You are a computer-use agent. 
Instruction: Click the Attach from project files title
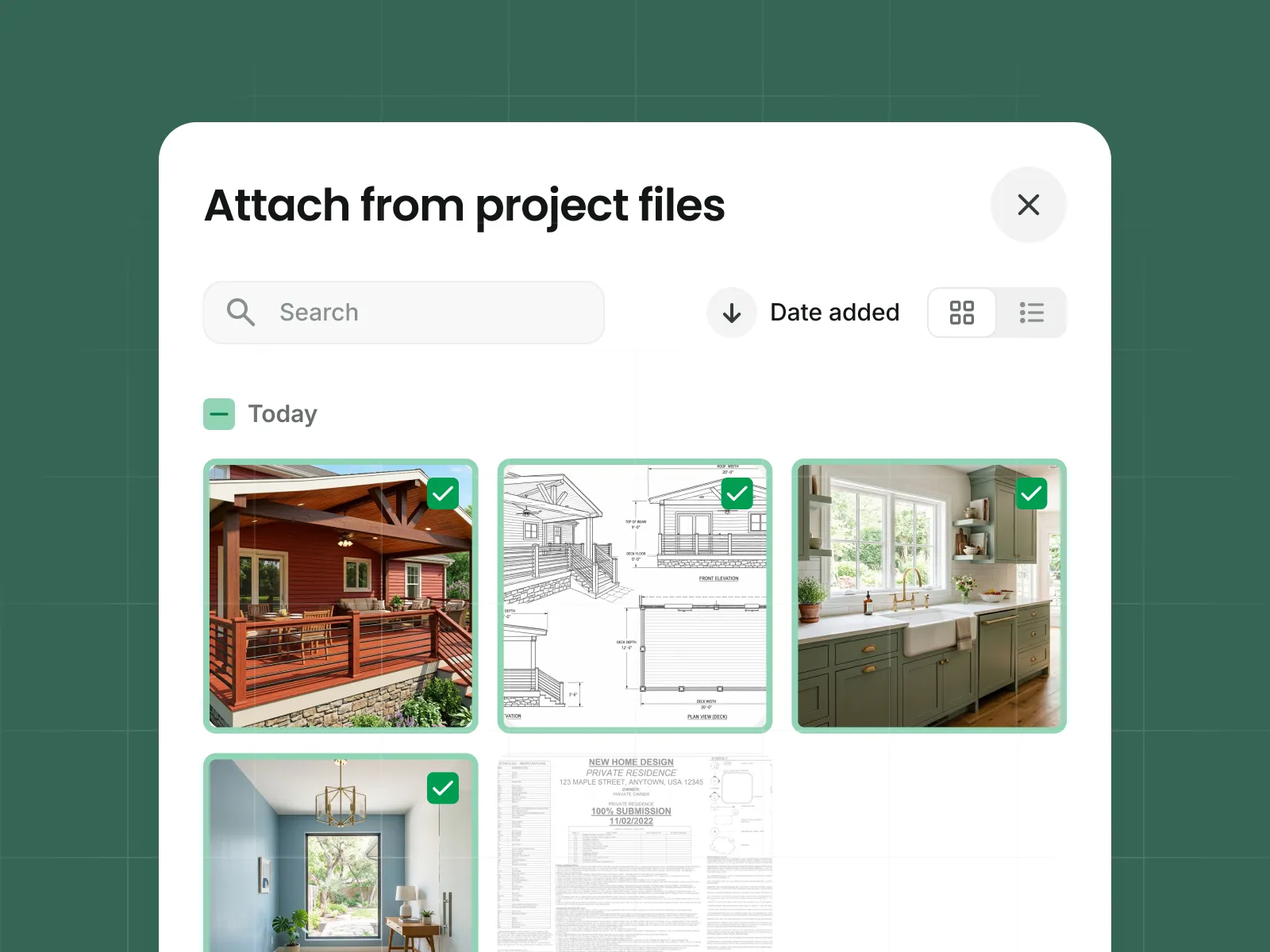464,206
